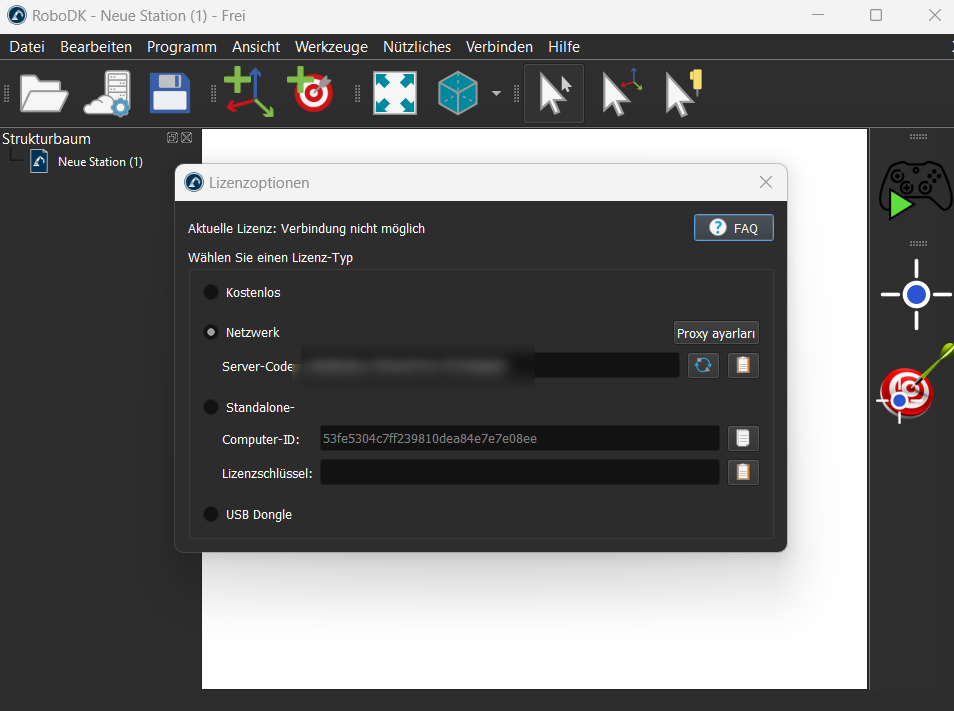Float the Strukturbaum panel
The image size is (954, 711).
172,137
